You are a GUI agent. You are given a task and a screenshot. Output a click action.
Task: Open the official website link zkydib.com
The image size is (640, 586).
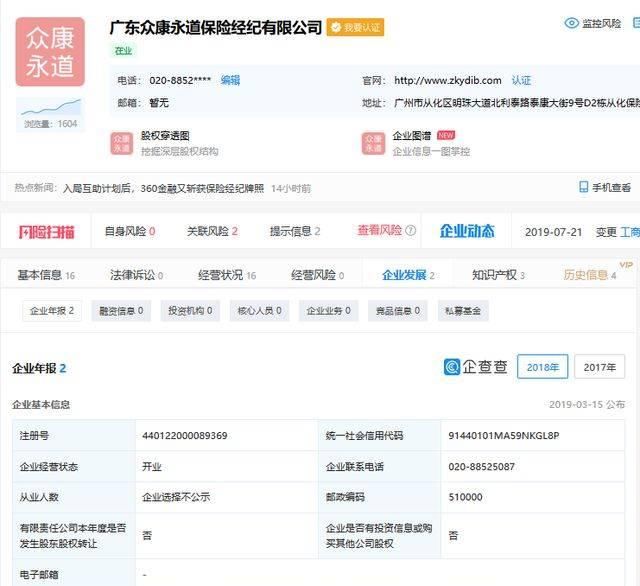(x=448, y=80)
